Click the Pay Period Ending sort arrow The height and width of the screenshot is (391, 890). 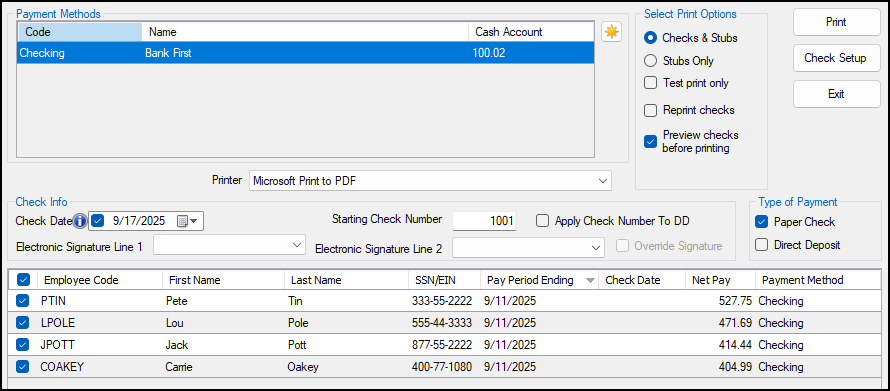(x=590, y=280)
